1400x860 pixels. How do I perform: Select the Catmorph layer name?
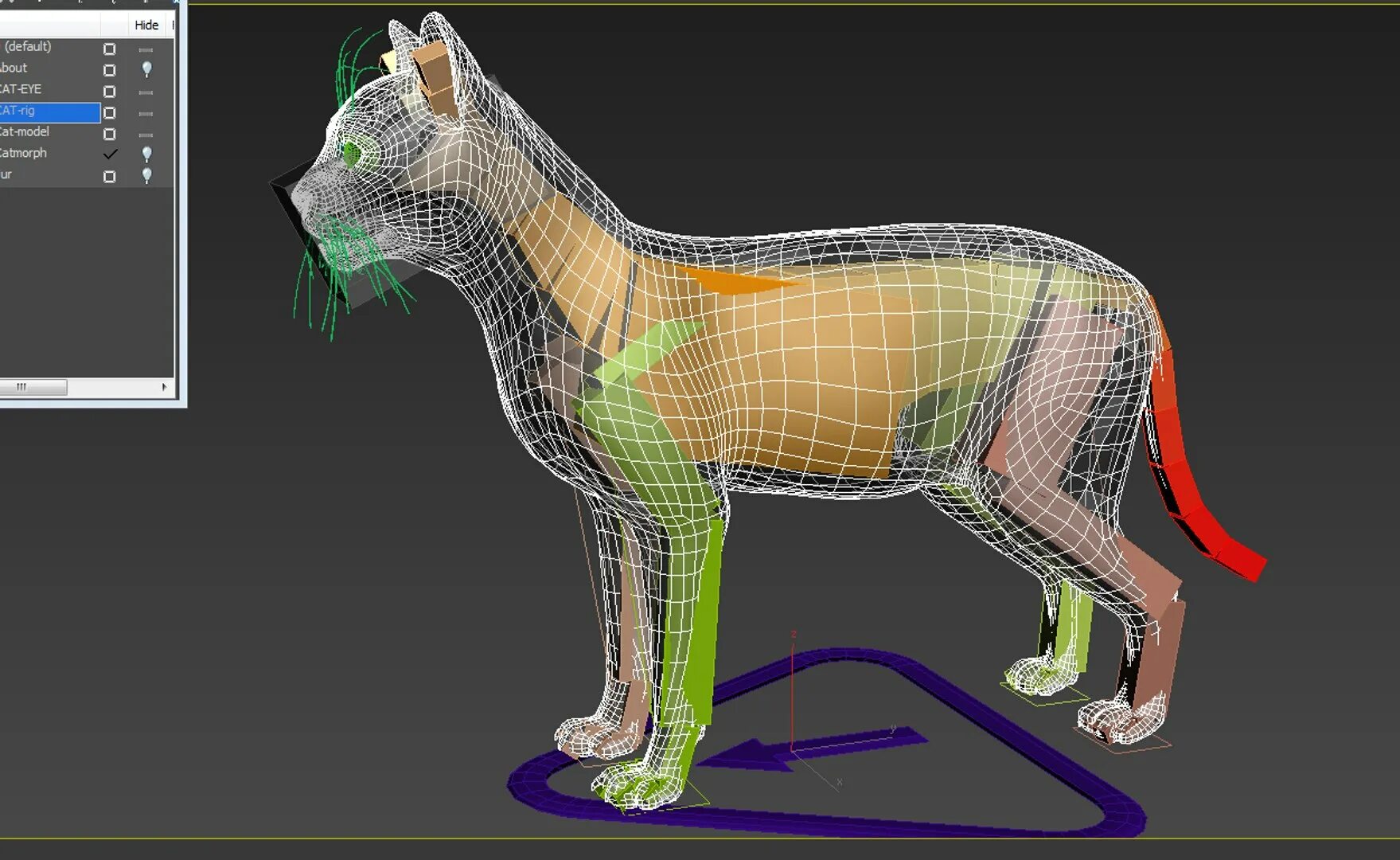(23, 153)
